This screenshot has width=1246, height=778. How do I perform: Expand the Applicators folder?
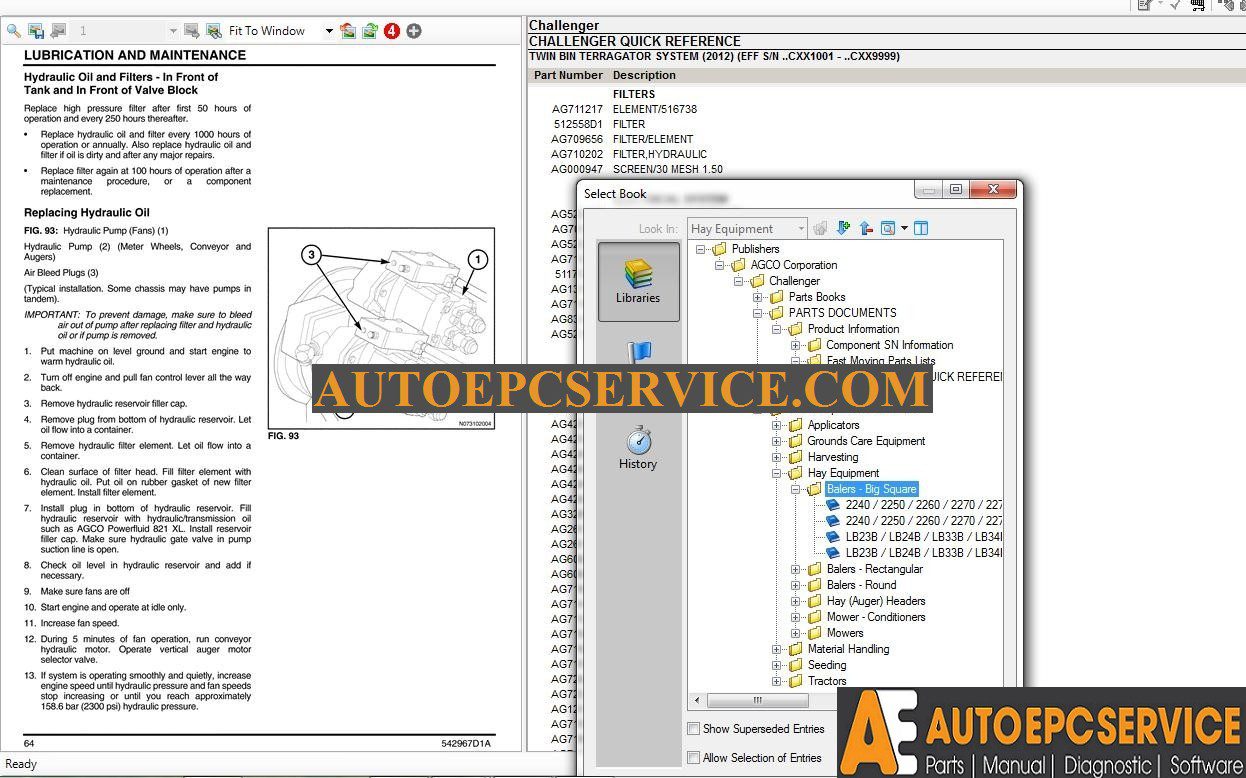tap(778, 425)
